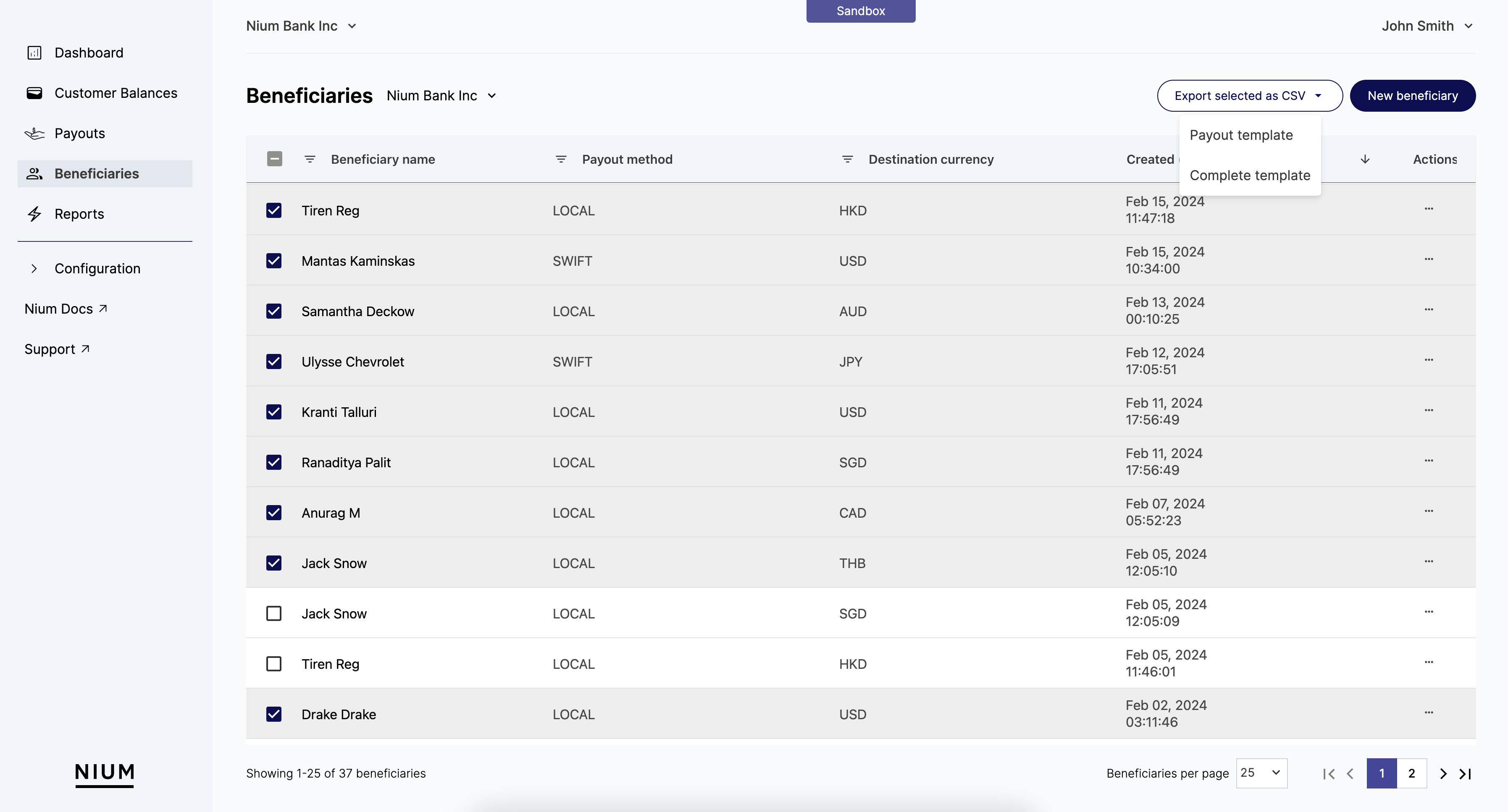Choose Complete template in the export menu

[x=1250, y=175]
